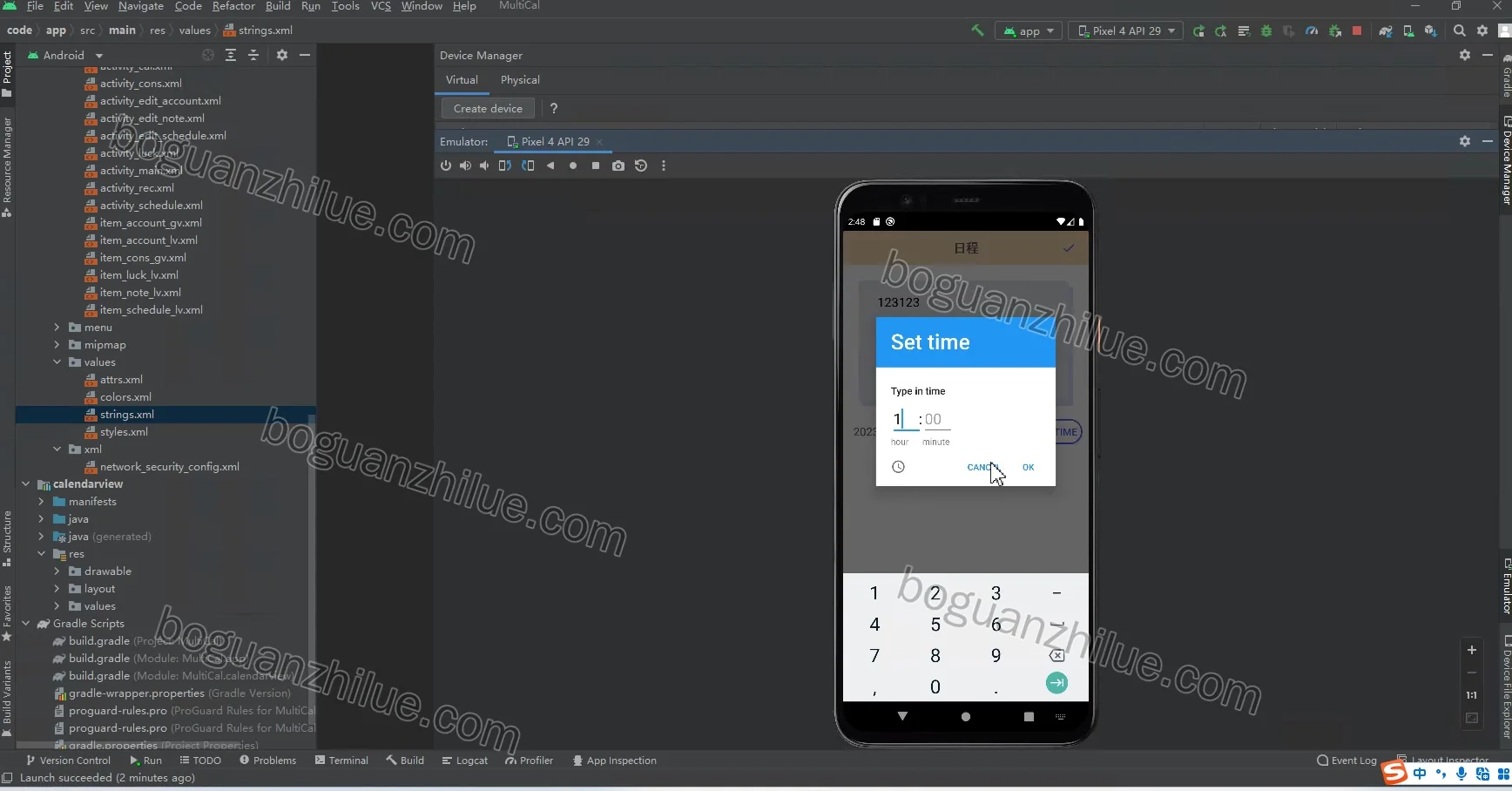The image size is (1512, 791).
Task: Click the debug bug icon in toolbar
Action: click(1266, 30)
